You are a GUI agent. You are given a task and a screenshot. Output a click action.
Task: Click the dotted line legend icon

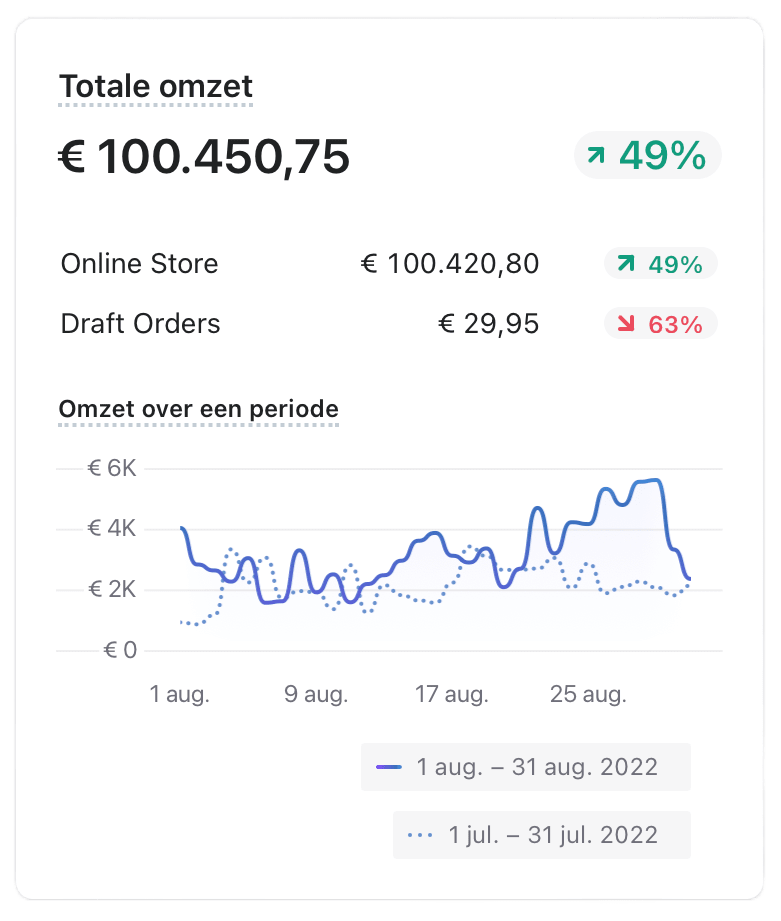click(420, 835)
